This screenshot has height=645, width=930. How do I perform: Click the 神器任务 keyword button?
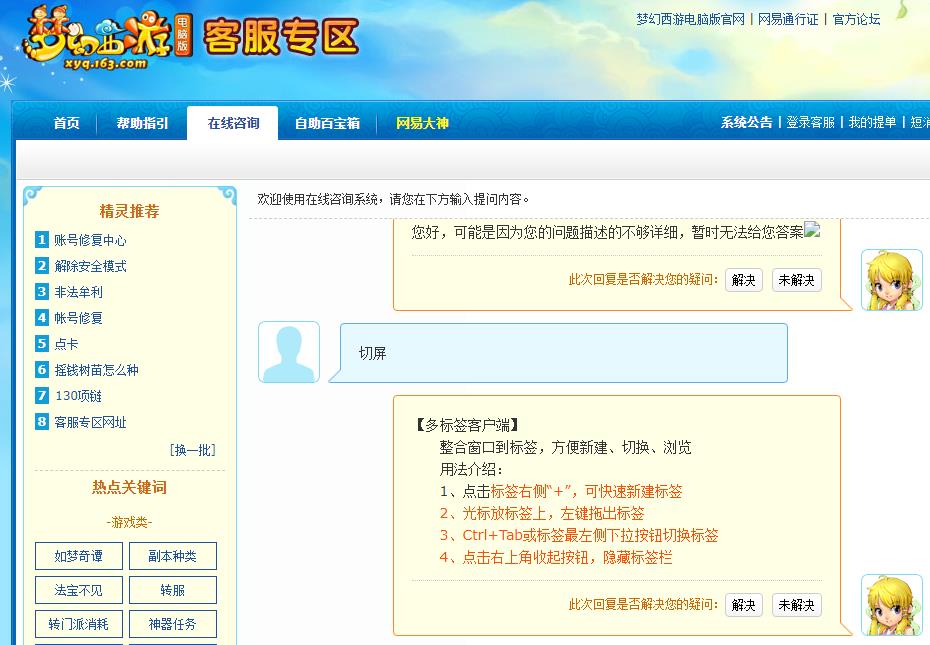[x=173, y=624]
